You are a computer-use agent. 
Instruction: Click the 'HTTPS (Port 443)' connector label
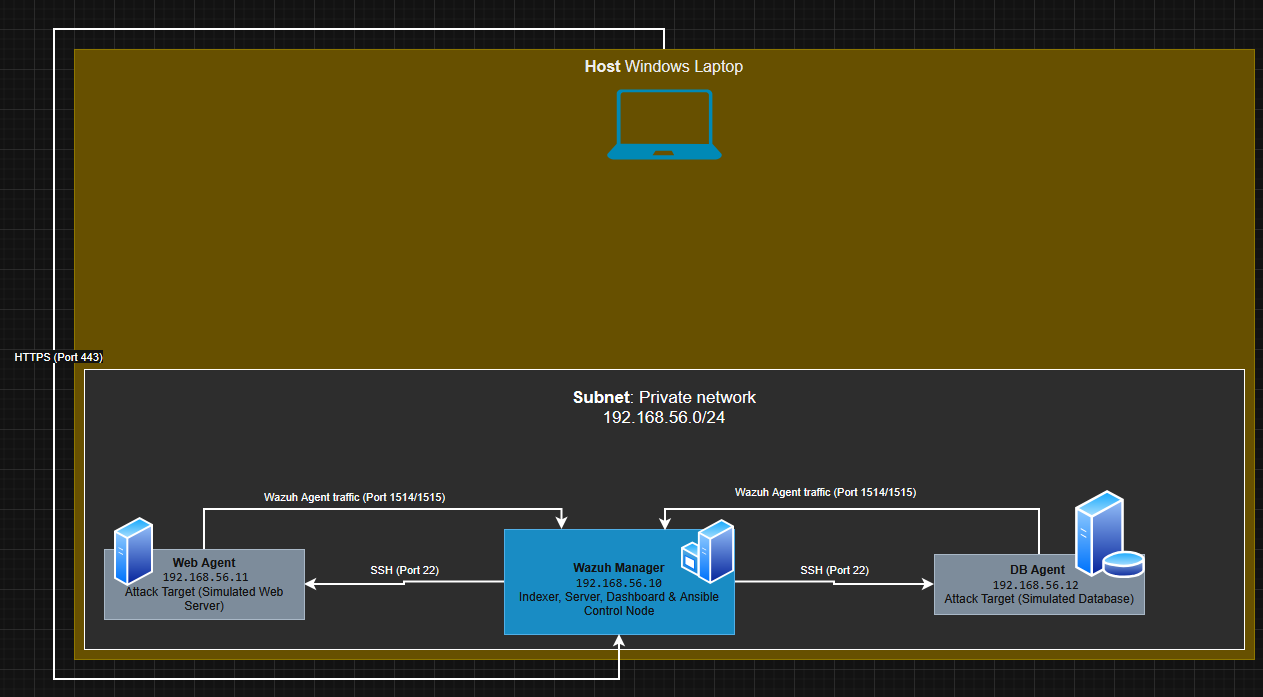58,357
